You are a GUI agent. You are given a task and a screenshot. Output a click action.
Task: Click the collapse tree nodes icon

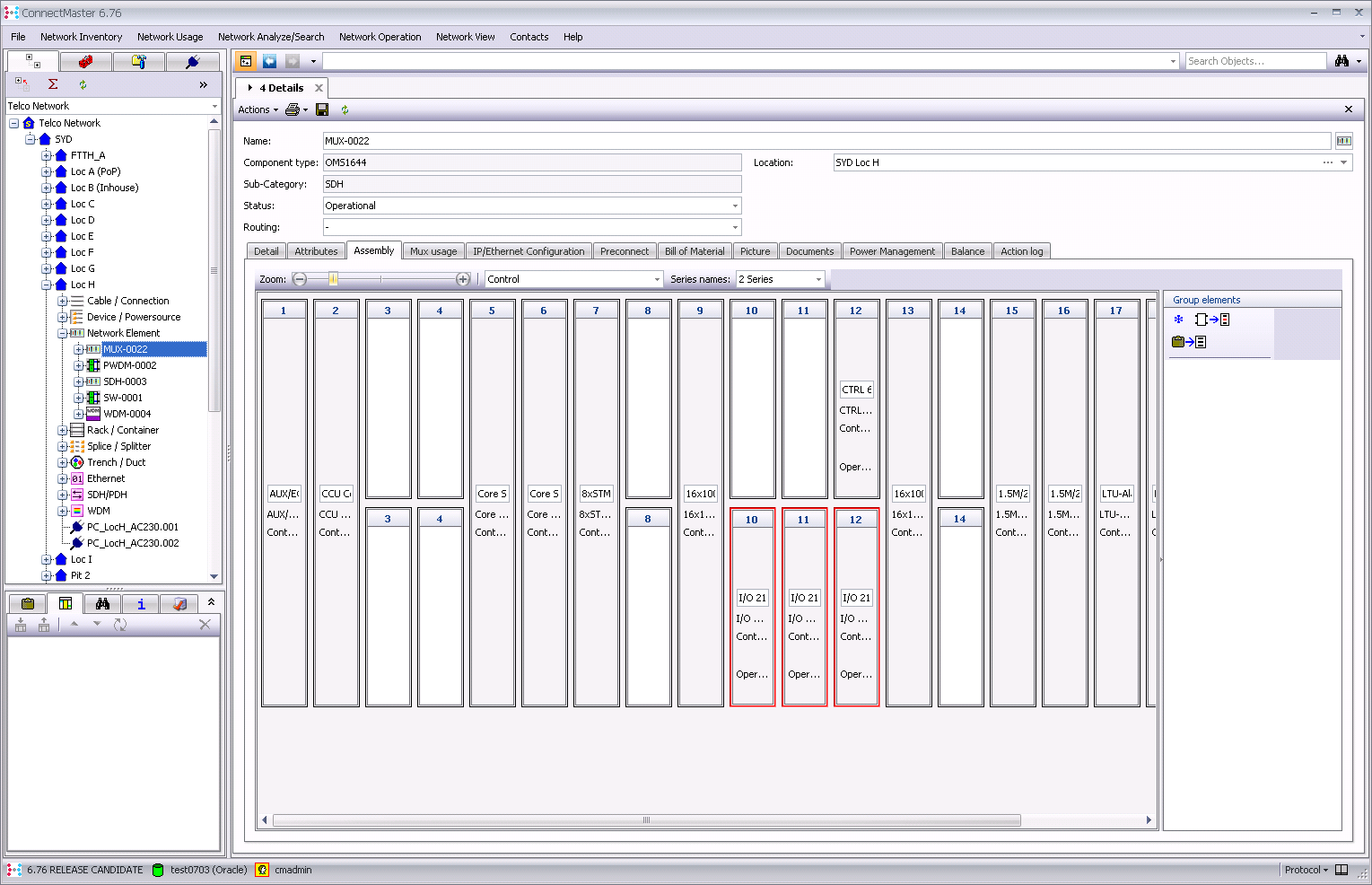(x=22, y=84)
